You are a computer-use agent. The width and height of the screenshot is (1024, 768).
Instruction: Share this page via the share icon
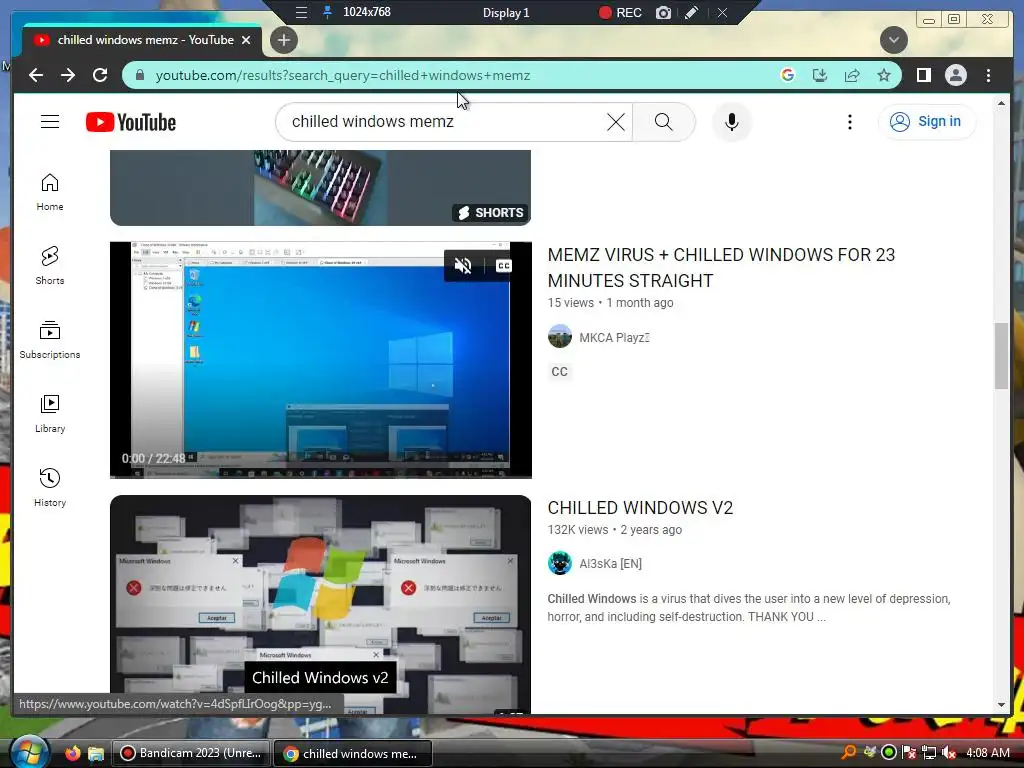[x=852, y=76]
